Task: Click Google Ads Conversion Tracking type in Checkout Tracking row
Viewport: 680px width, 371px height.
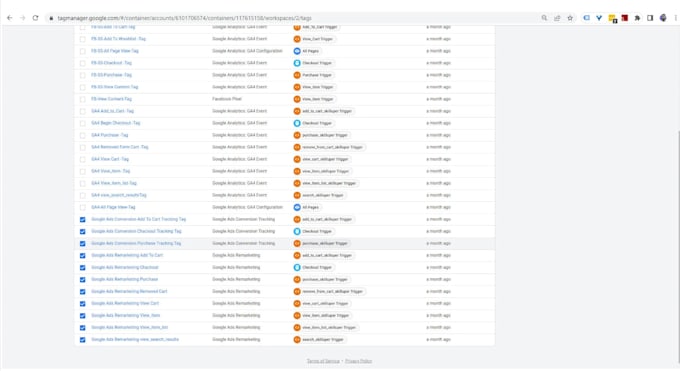Action: (x=243, y=231)
